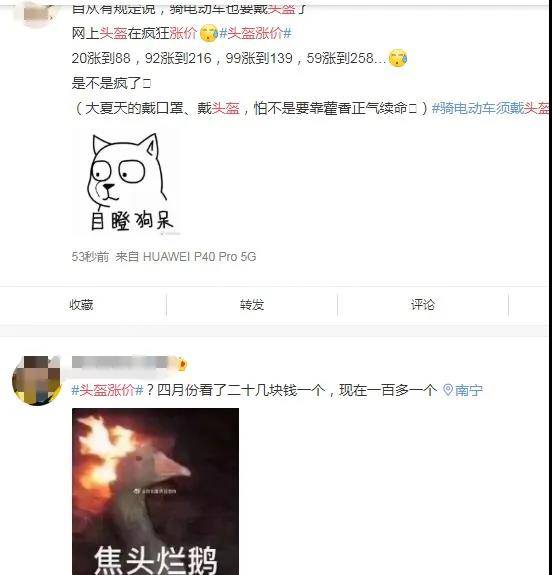Click 转发 to repost the post
The image size is (552, 575).
[252, 305]
